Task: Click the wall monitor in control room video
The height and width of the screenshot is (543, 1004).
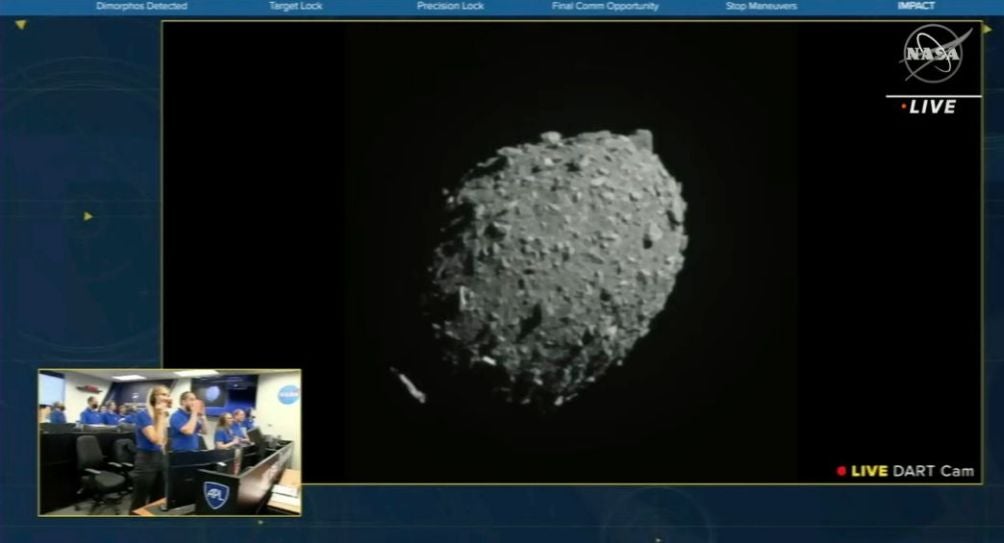Action: tap(213, 391)
